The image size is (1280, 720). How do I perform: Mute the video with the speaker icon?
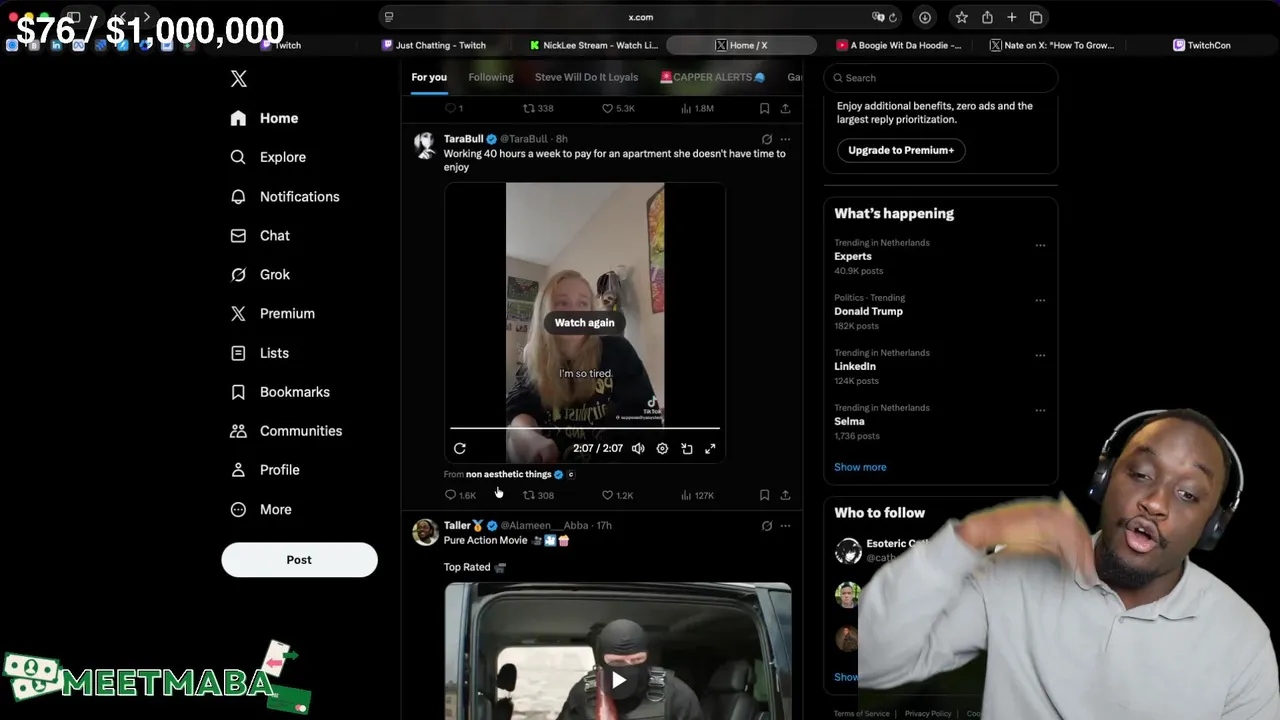[638, 449]
